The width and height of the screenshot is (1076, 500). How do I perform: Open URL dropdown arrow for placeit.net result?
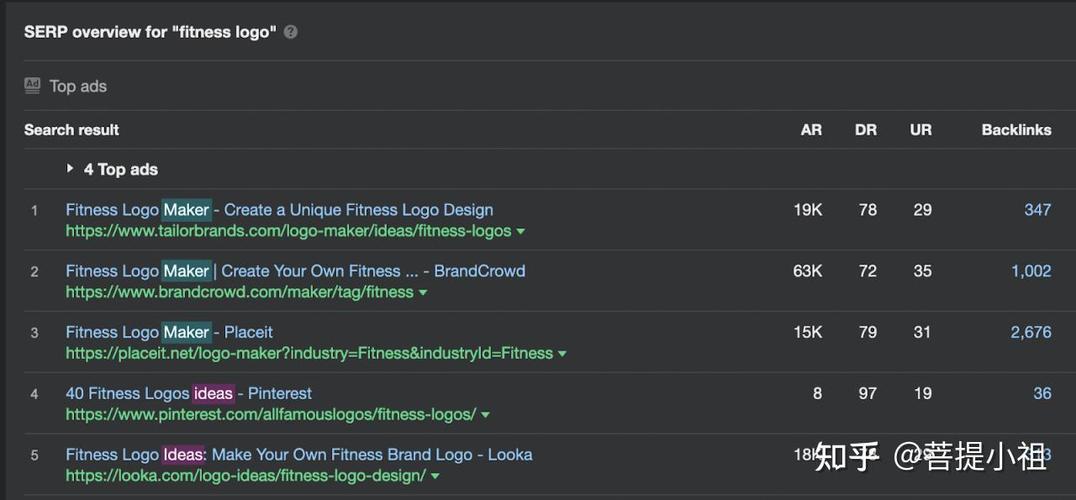[x=562, y=354]
